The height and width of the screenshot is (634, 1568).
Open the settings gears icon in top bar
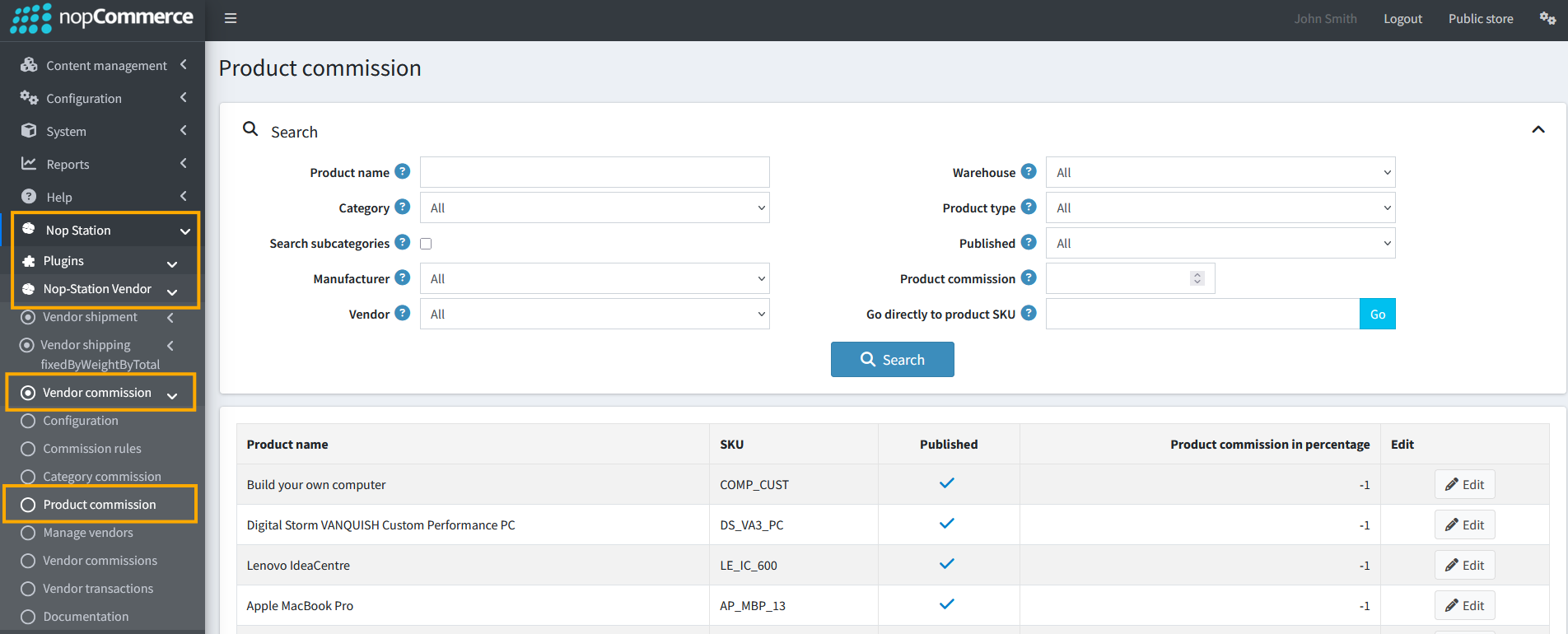(1547, 18)
